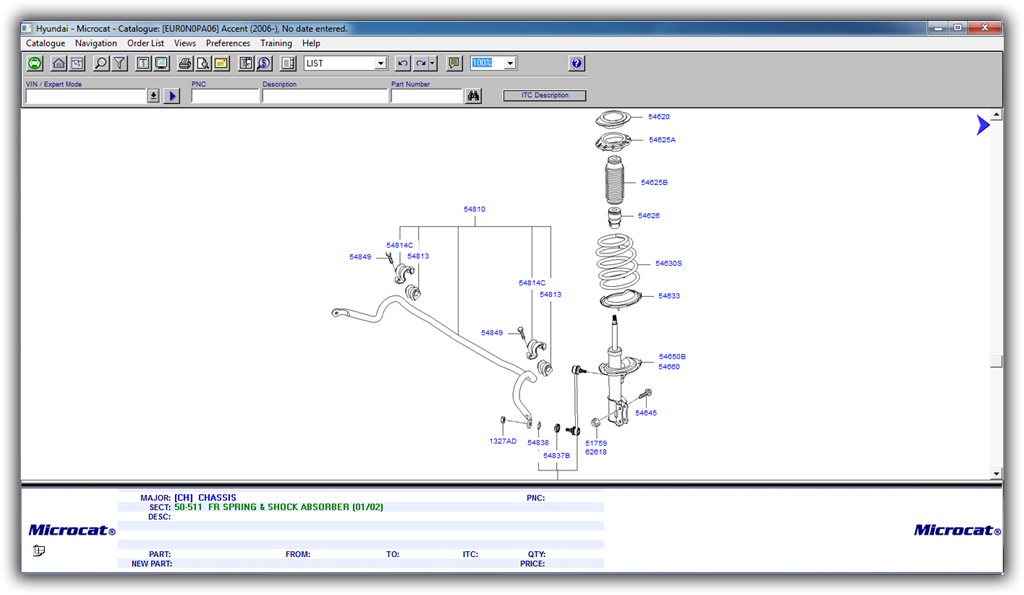The height and width of the screenshot is (595, 1024).
Task: Go to next illustration with blue arrow
Action: [983, 124]
